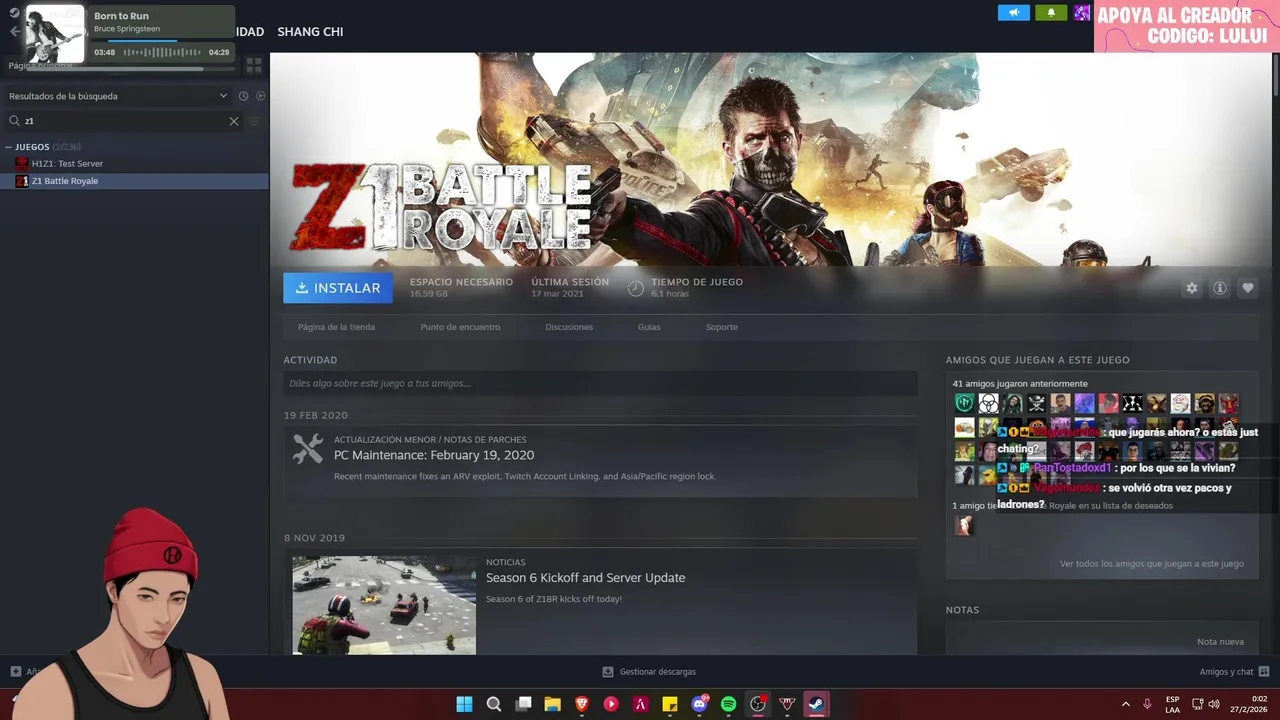Open the user avatar at top right
1280x720 pixels.
[x=1082, y=13]
